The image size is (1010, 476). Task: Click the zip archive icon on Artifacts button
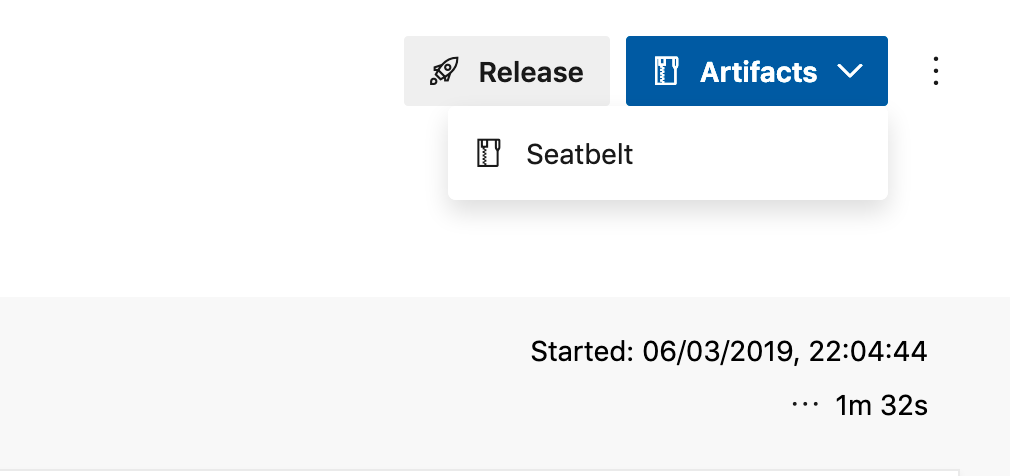tap(666, 71)
